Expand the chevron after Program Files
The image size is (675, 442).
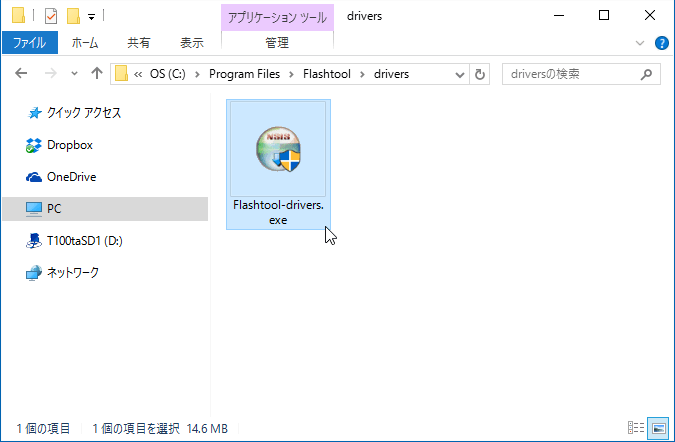(x=291, y=74)
